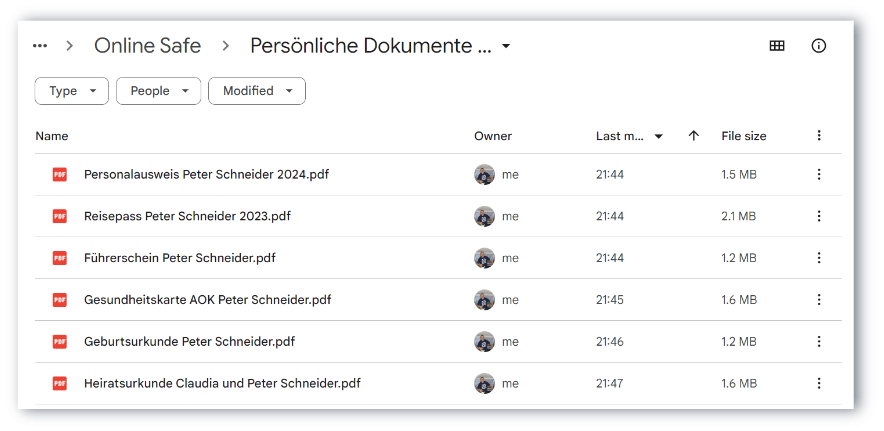Click owner avatar in the Reisepass row
884x431 pixels.
484,216
